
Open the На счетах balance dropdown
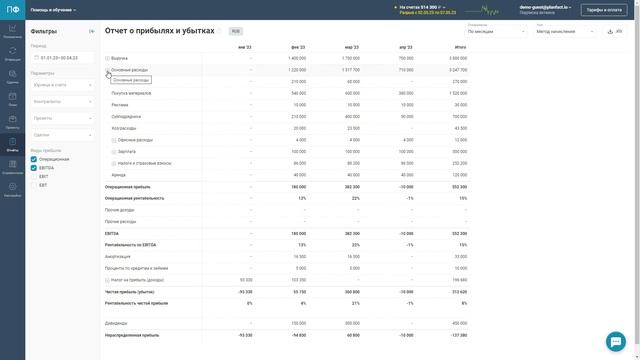pos(421,7)
